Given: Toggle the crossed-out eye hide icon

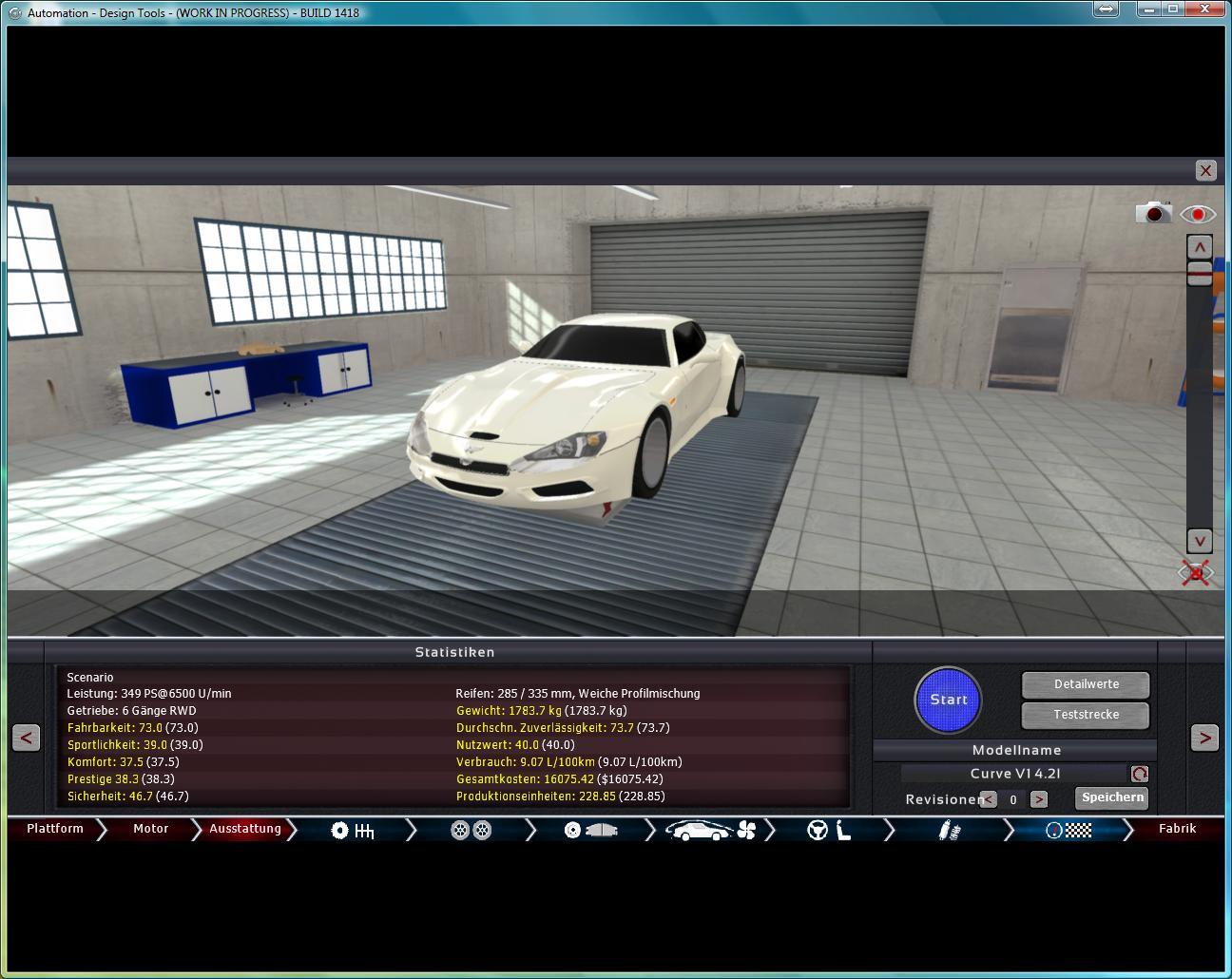Looking at the screenshot, I should tap(1197, 572).
